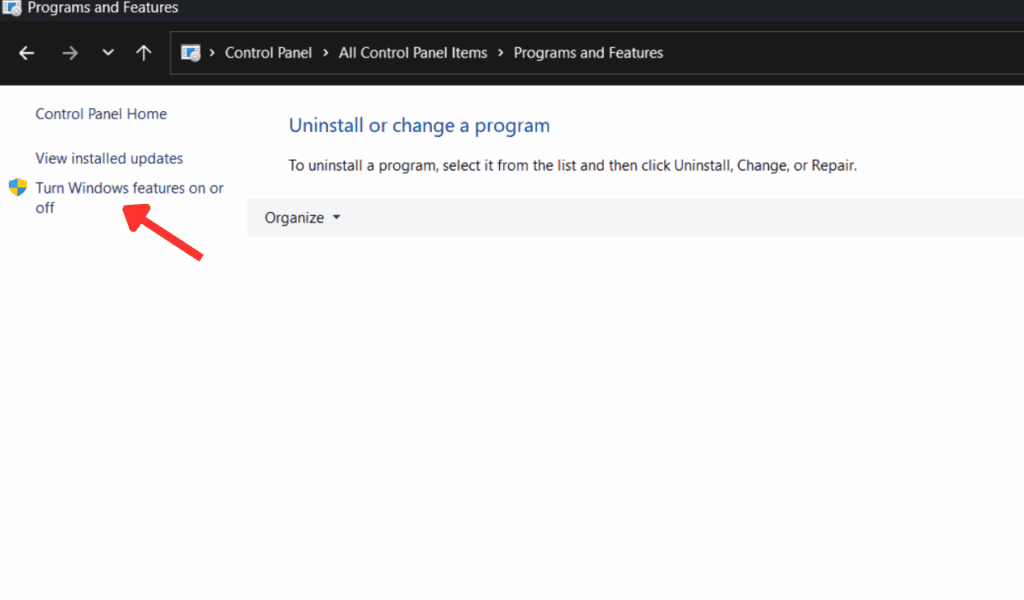Expand the chevron before Programs and Features breadcrumb

pos(501,53)
